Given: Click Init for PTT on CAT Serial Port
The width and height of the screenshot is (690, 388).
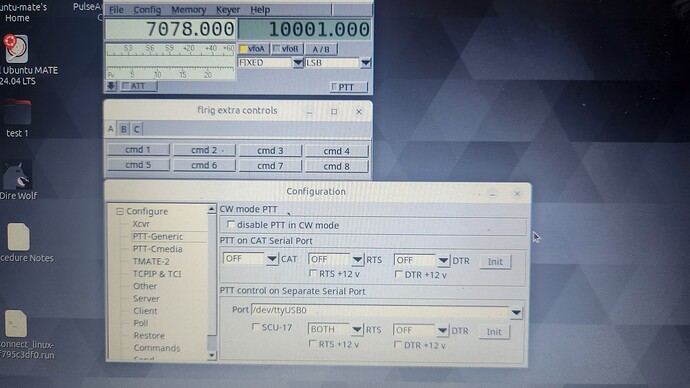Looking at the screenshot, I should (495, 261).
